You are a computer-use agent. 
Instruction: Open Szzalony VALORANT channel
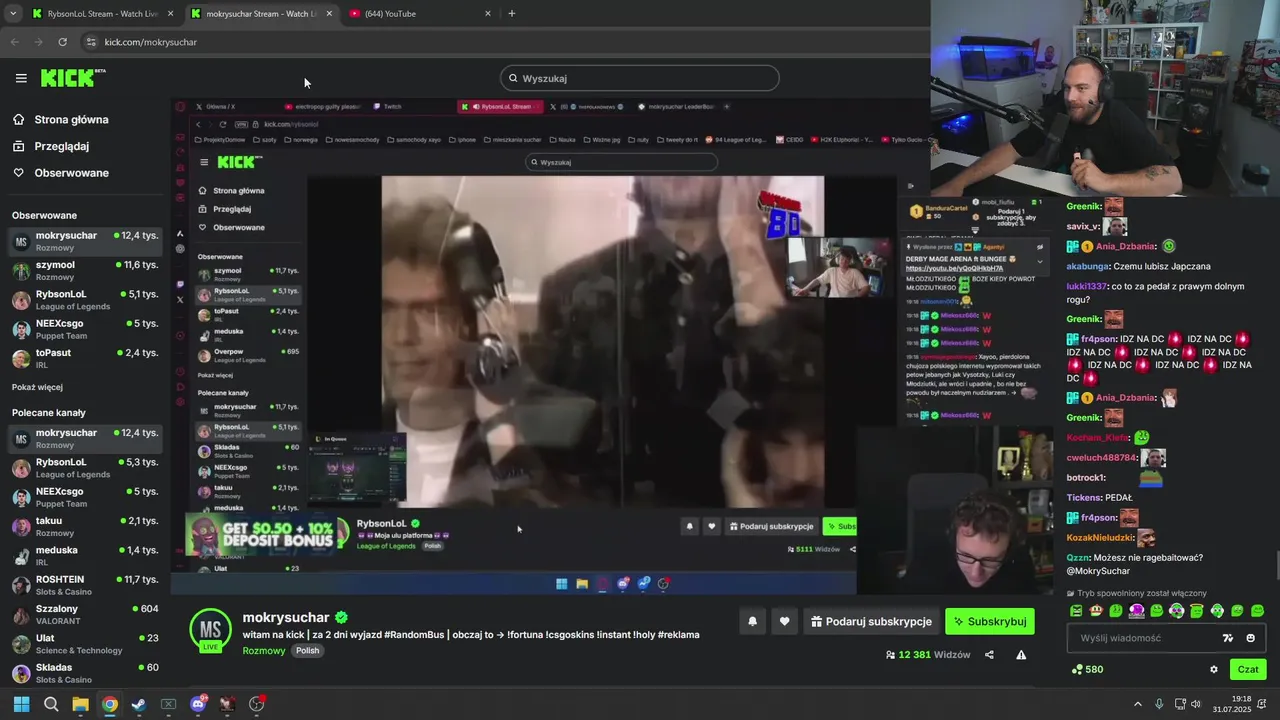click(x=85, y=614)
